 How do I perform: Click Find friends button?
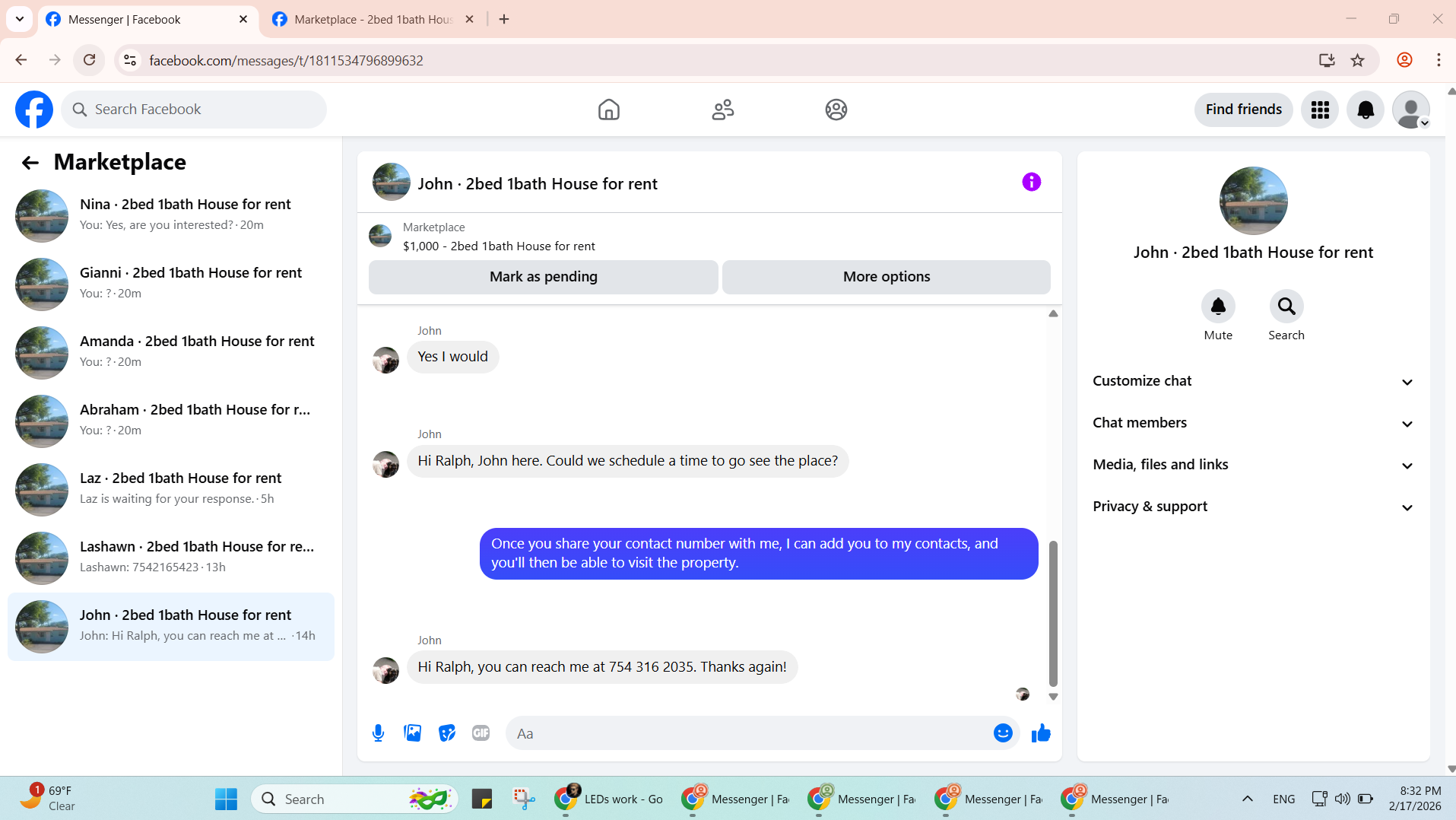click(x=1243, y=110)
